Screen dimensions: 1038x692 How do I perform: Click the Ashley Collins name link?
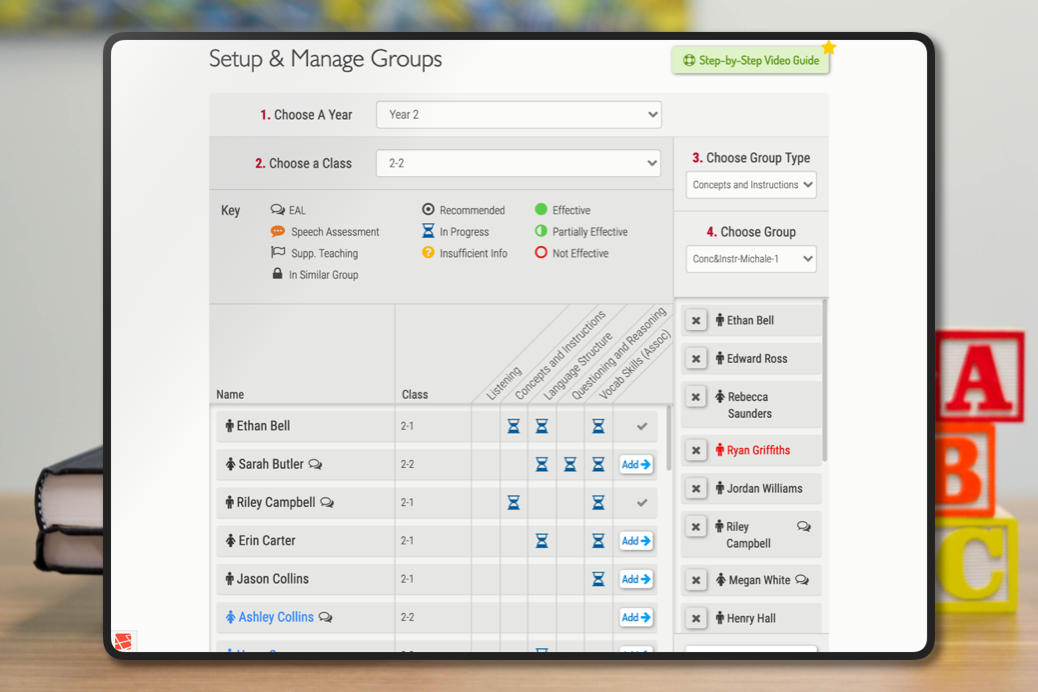click(276, 618)
